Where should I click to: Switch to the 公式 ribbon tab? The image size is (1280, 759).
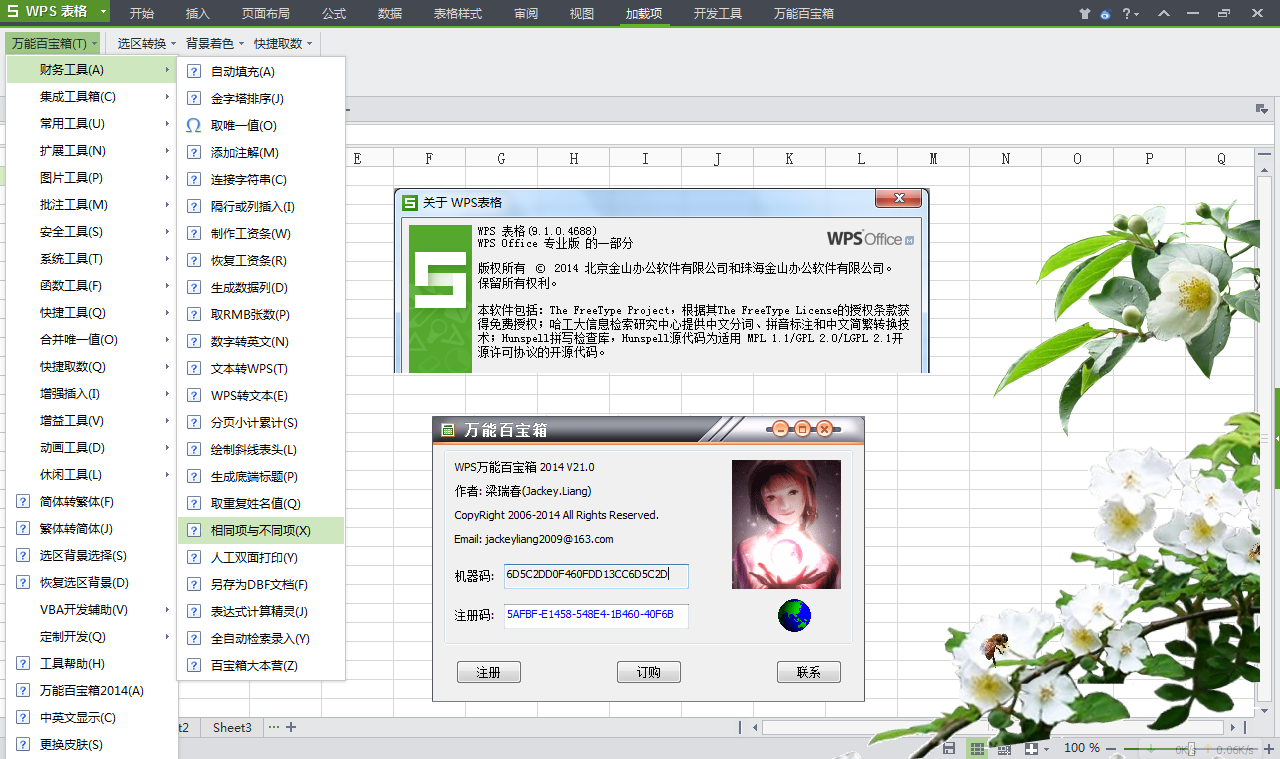(x=334, y=14)
